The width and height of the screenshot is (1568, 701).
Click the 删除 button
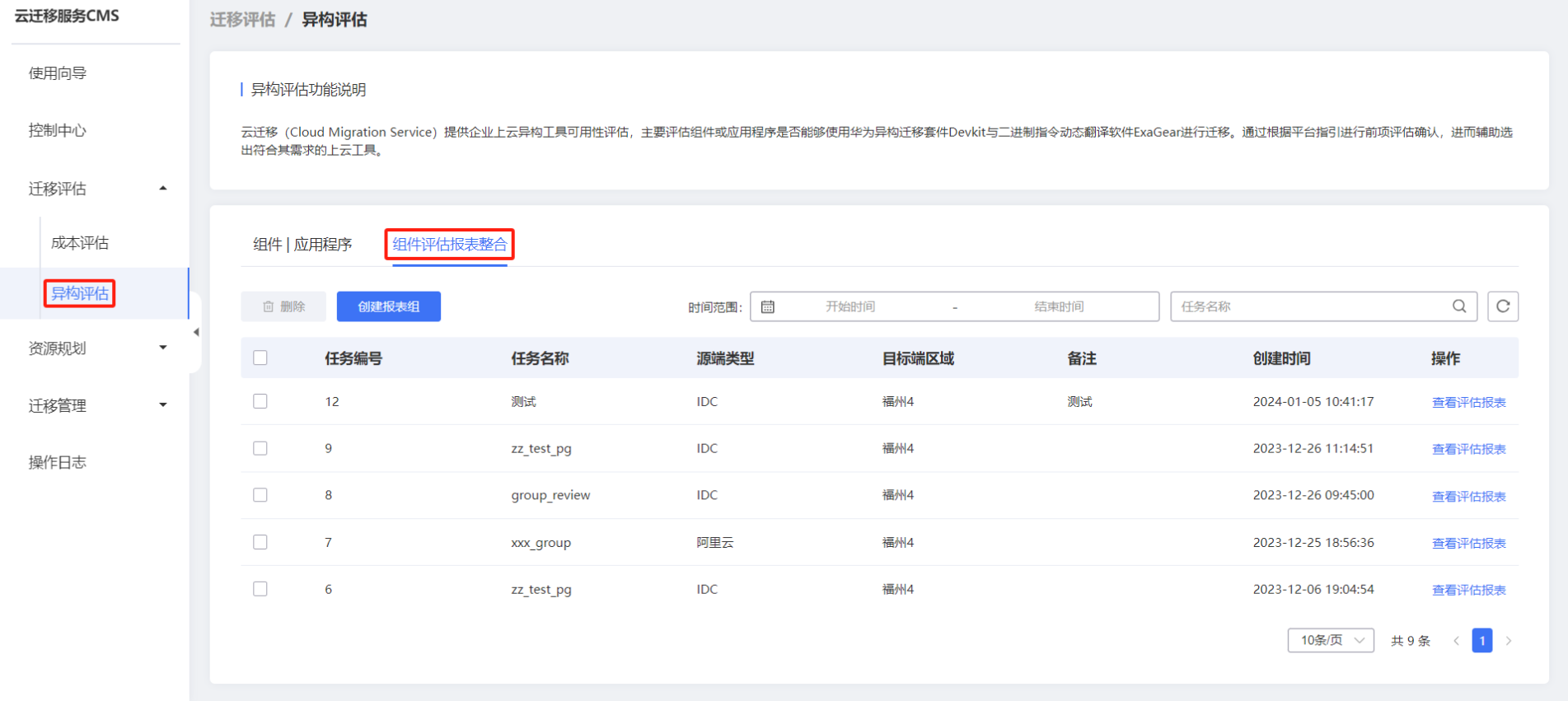pos(283,306)
